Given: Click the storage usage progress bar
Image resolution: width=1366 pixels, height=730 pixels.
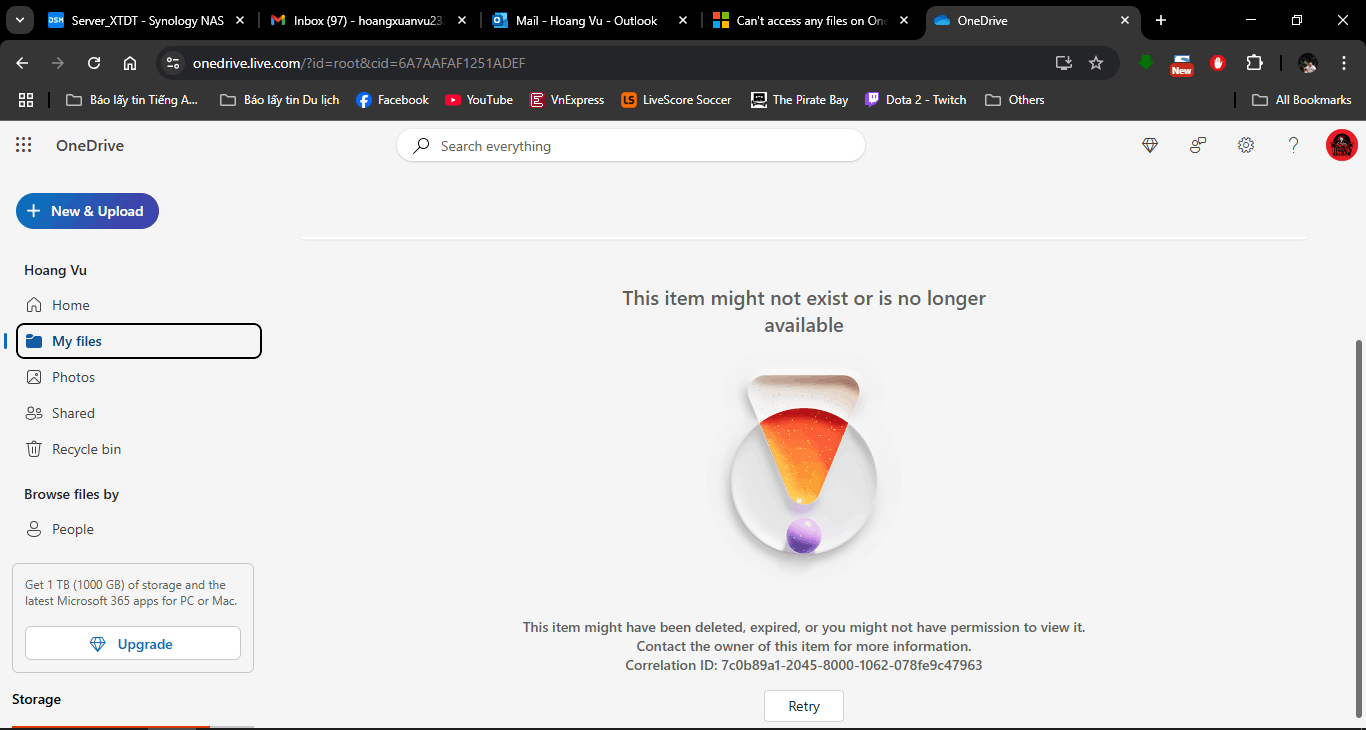Looking at the screenshot, I should coord(133,726).
